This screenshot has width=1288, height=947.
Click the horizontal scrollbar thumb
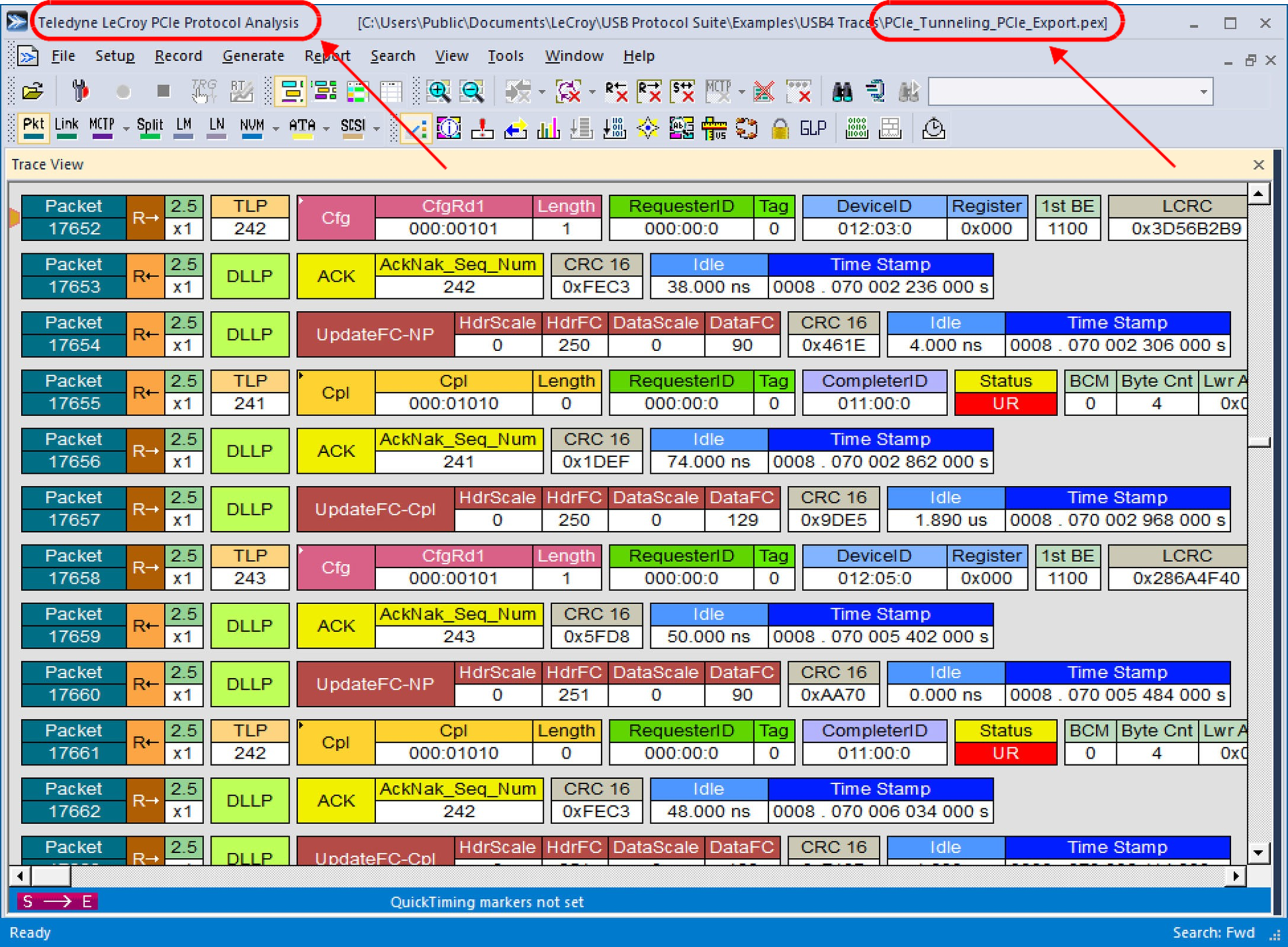(51, 876)
